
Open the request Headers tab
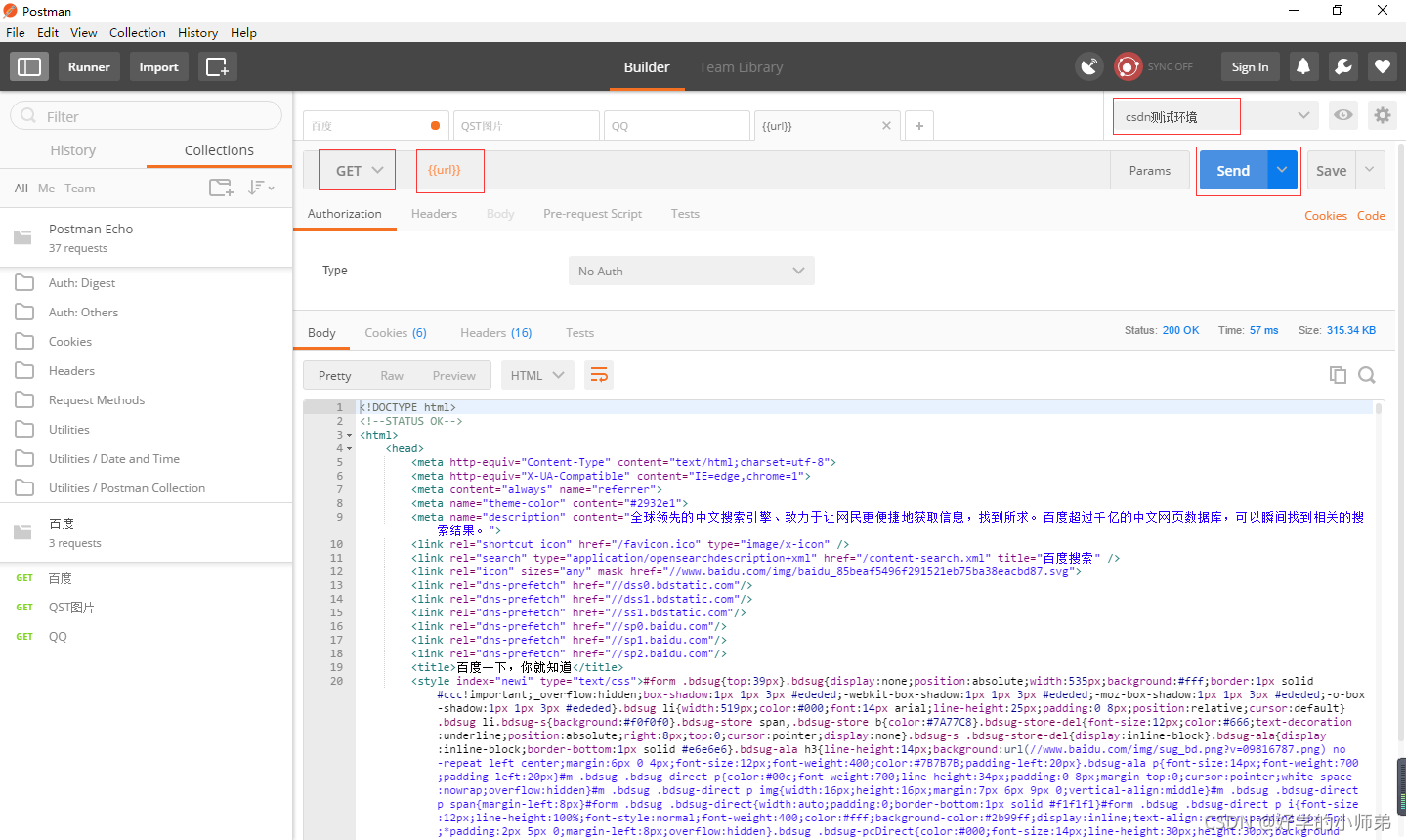pyautogui.click(x=434, y=214)
